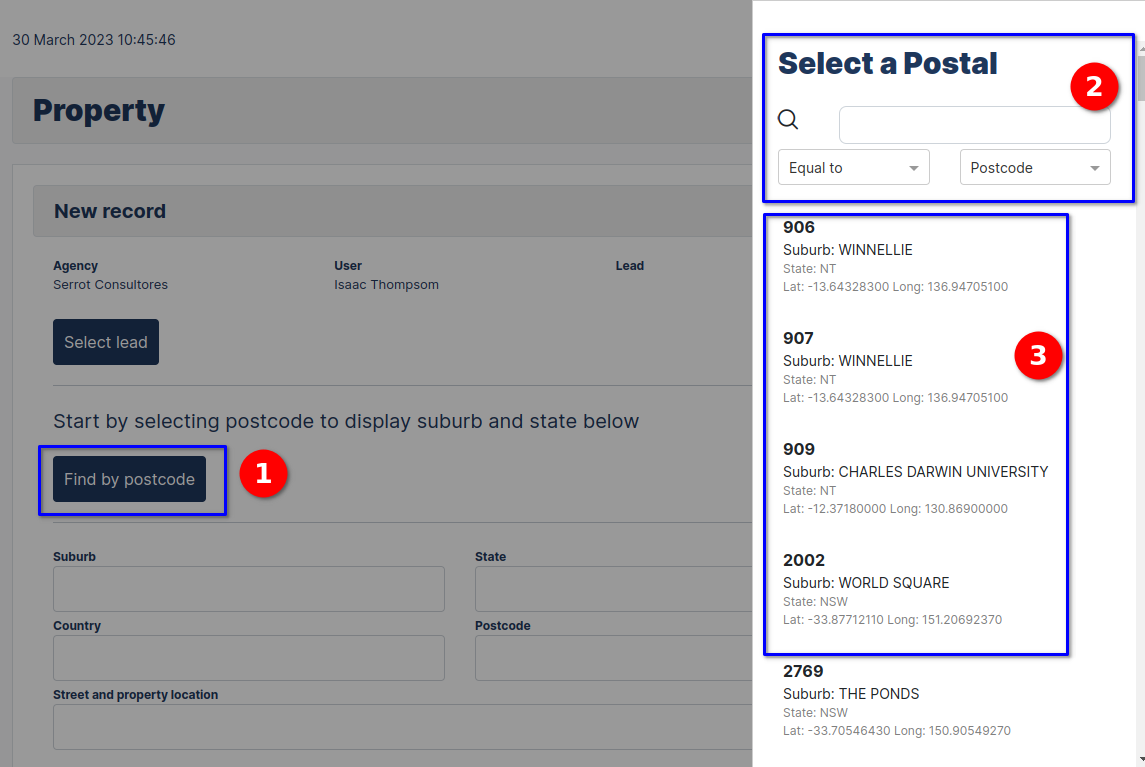Open the Postcode field dropdown
This screenshot has width=1145, height=767.
click(x=1034, y=167)
